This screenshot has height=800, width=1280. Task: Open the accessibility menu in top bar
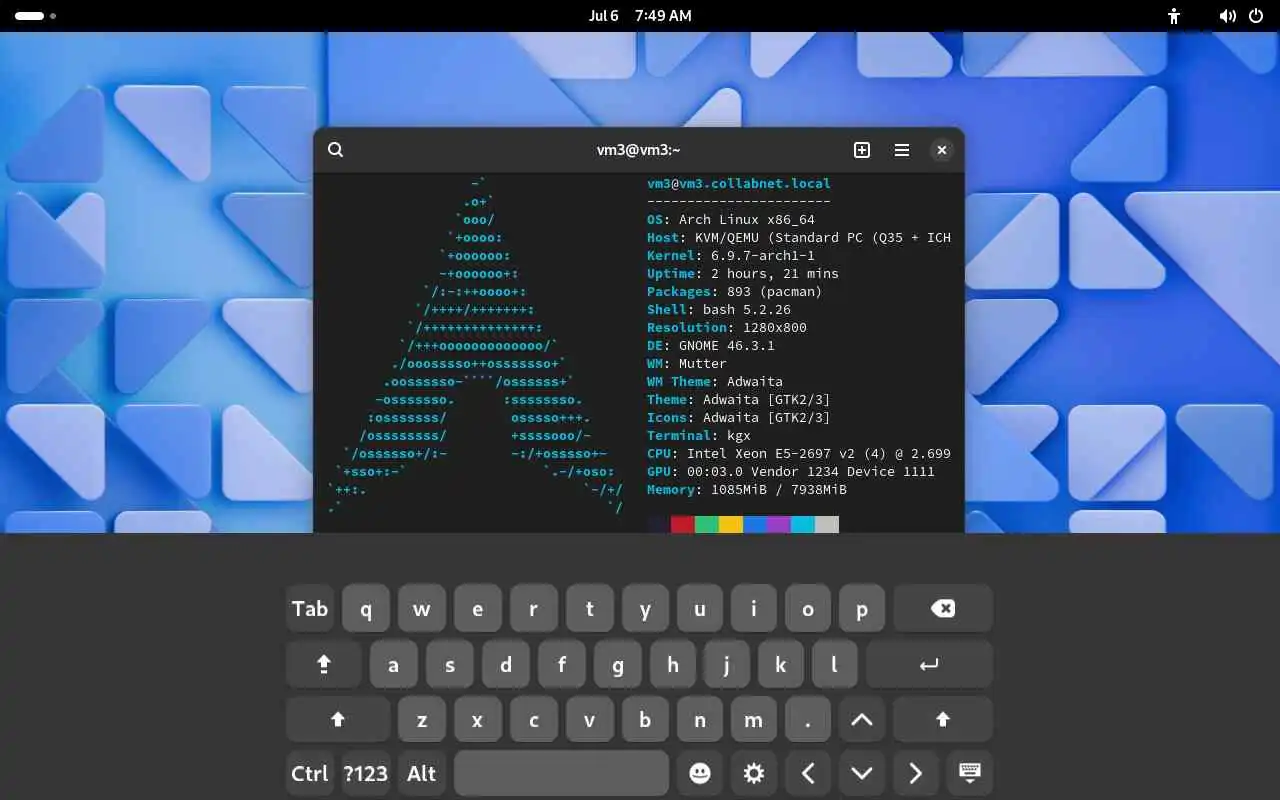pyautogui.click(x=1175, y=16)
